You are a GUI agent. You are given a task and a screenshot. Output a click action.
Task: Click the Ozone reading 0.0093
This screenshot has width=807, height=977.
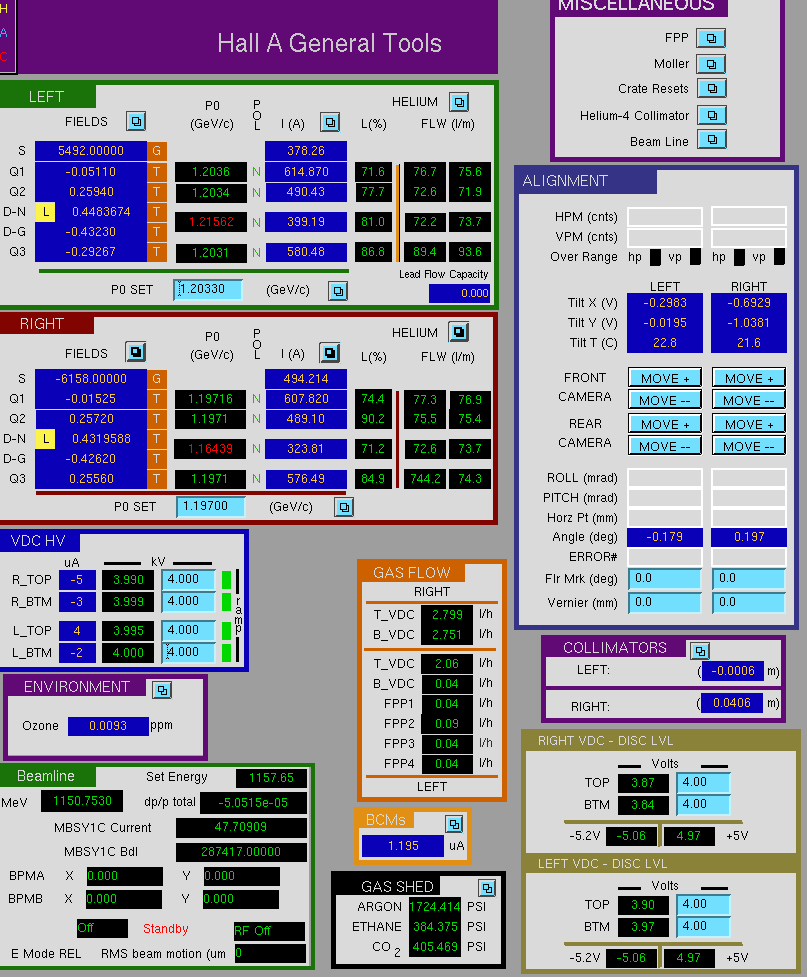108,726
